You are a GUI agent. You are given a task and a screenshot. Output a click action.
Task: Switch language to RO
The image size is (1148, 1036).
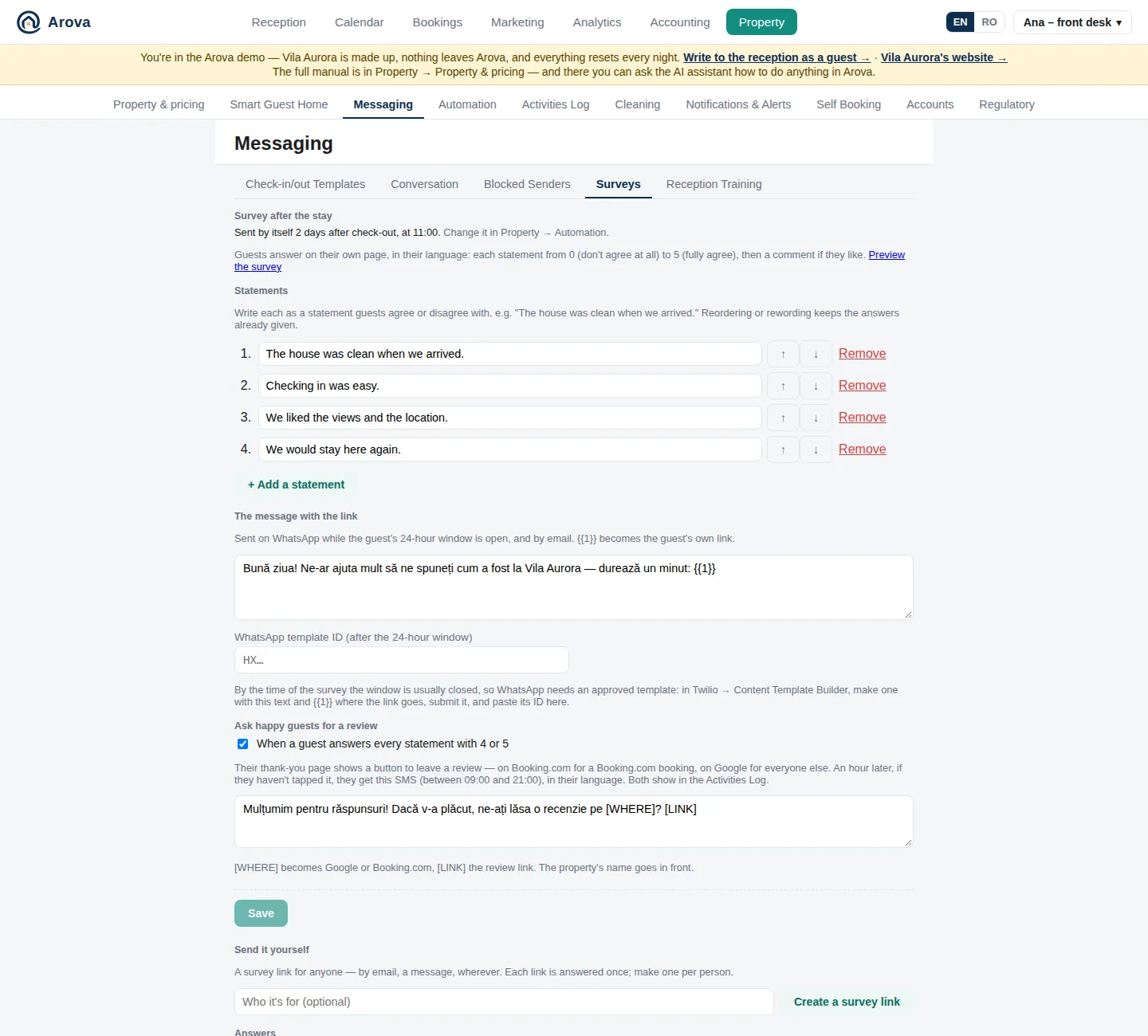[989, 22]
